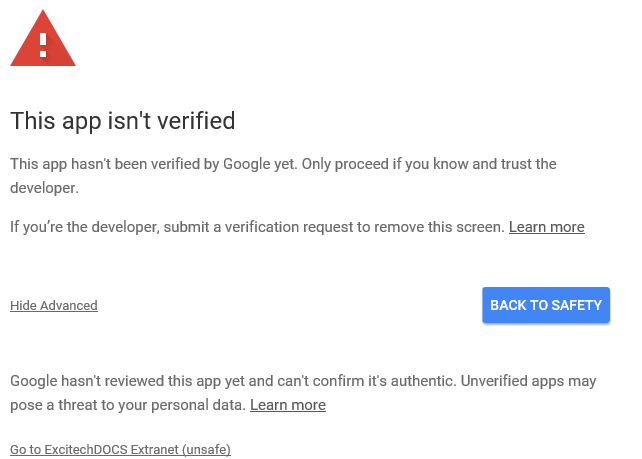Click the word "verified" in the heading
This screenshot has width=642, height=459.
[x=194, y=121]
